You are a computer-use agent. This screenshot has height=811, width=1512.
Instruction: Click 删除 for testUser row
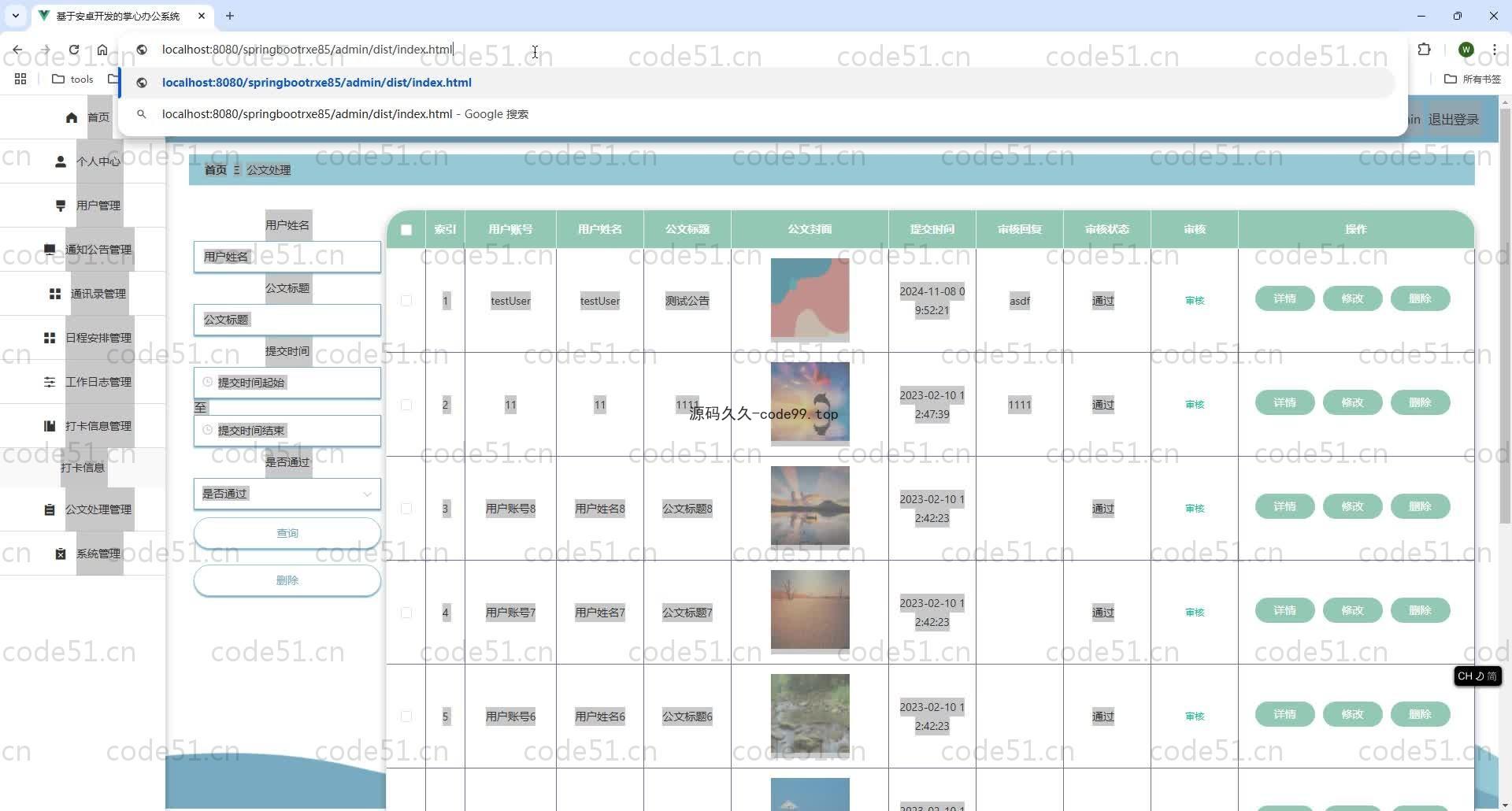(1420, 298)
